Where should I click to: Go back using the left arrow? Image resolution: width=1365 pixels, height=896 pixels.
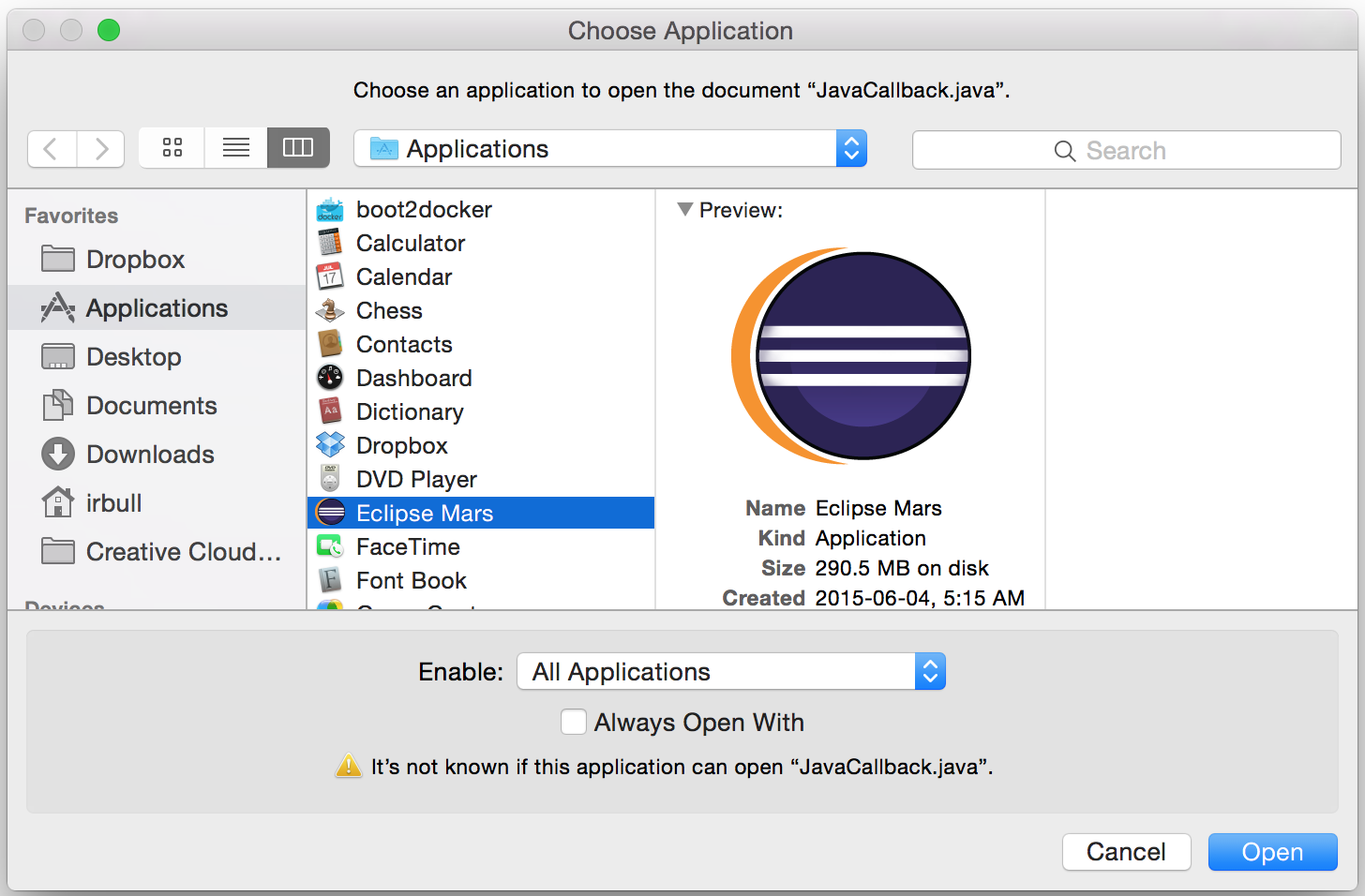(52, 149)
